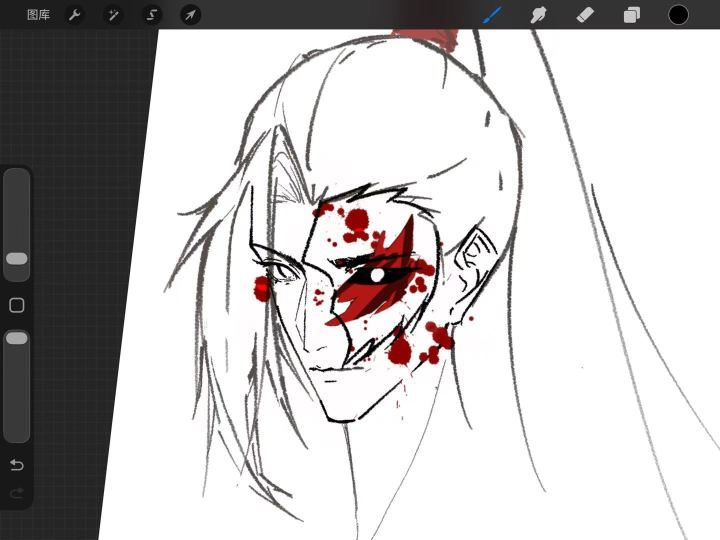Activate the Transform arrow tool
This screenshot has width=720, height=540.
[x=190, y=15]
